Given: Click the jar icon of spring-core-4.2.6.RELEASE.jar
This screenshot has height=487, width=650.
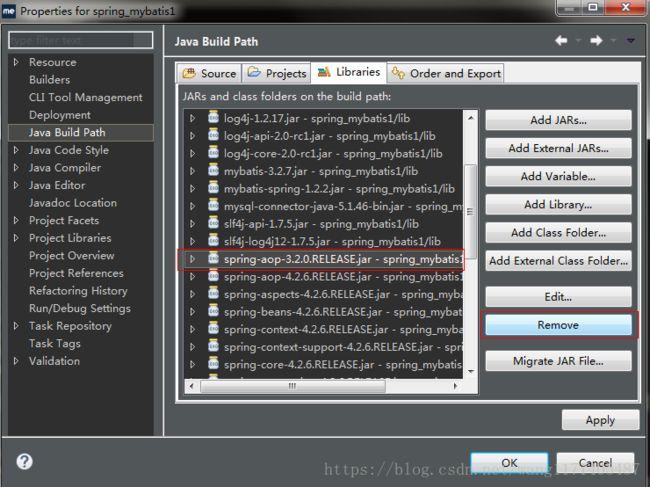Looking at the screenshot, I should pyautogui.click(x=213, y=364).
